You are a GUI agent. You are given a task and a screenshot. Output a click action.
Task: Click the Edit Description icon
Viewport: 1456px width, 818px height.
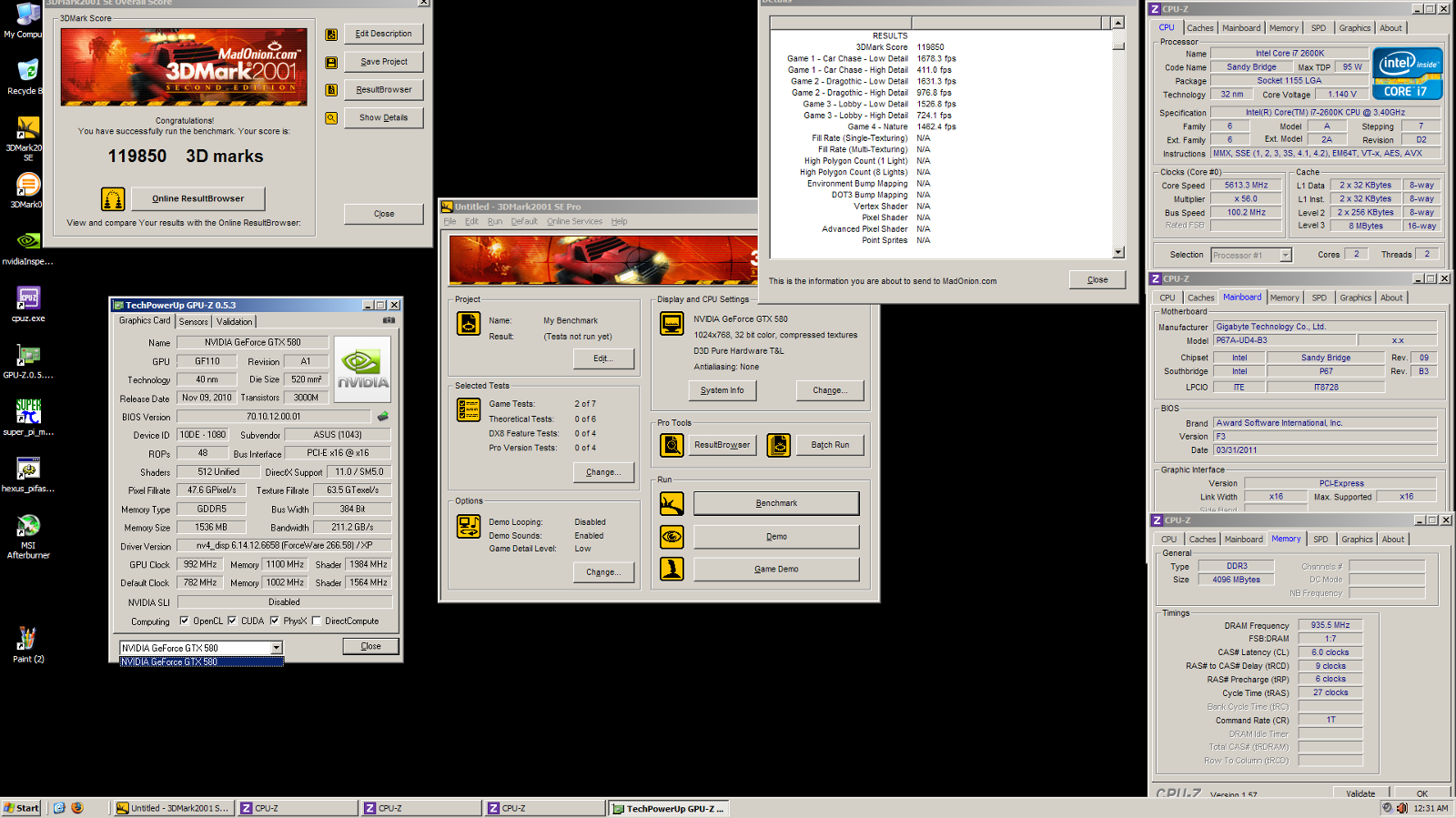(x=331, y=34)
